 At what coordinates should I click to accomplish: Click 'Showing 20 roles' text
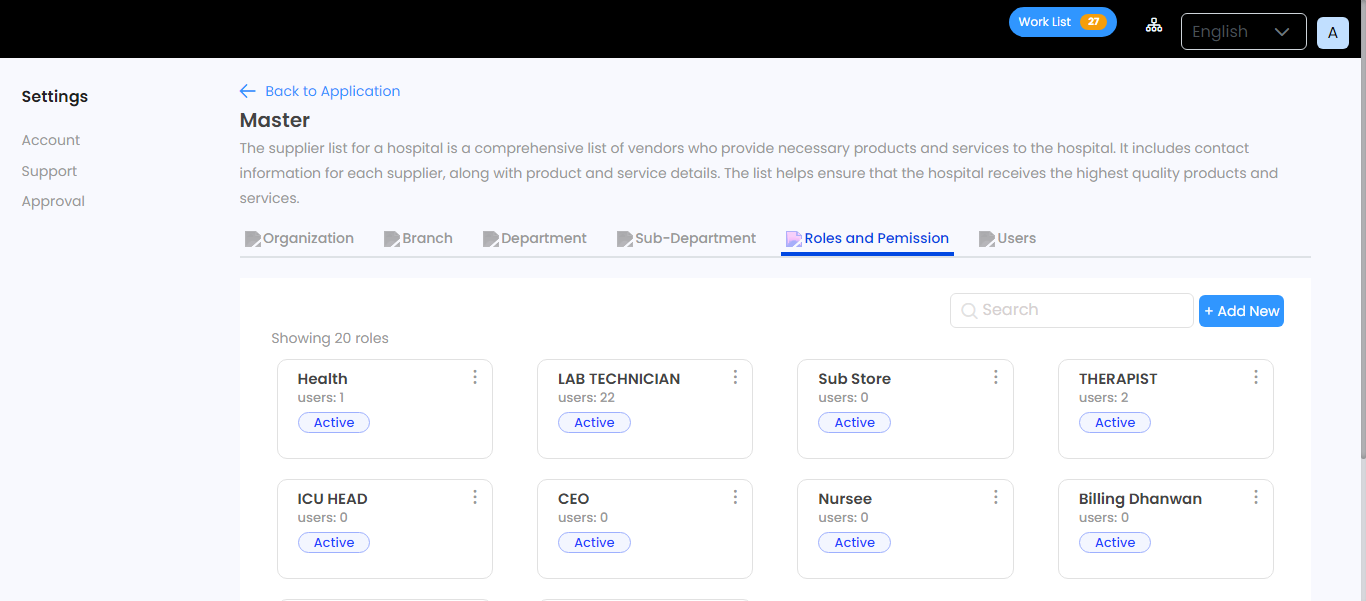(330, 338)
